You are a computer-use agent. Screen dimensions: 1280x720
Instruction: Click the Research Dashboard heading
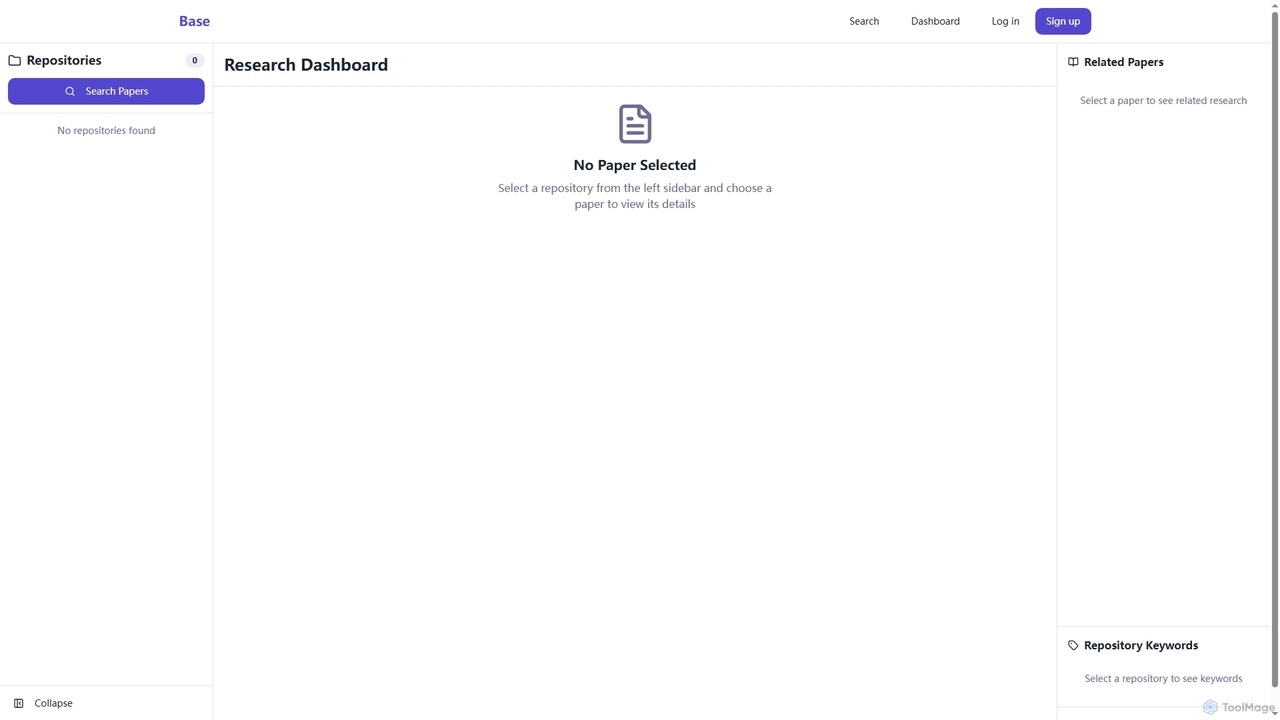click(306, 65)
